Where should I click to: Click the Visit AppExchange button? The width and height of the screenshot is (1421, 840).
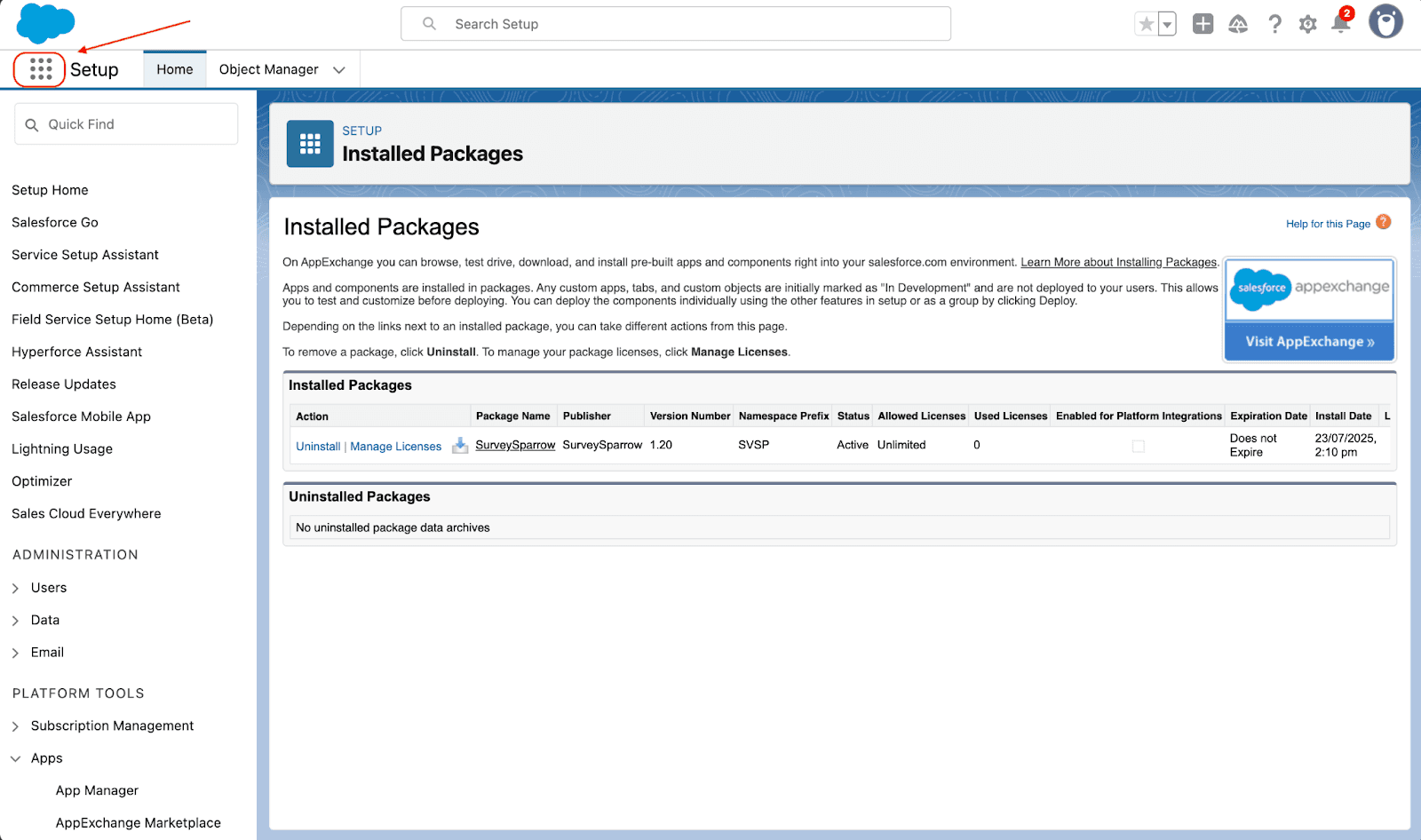[x=1309, y=342]
